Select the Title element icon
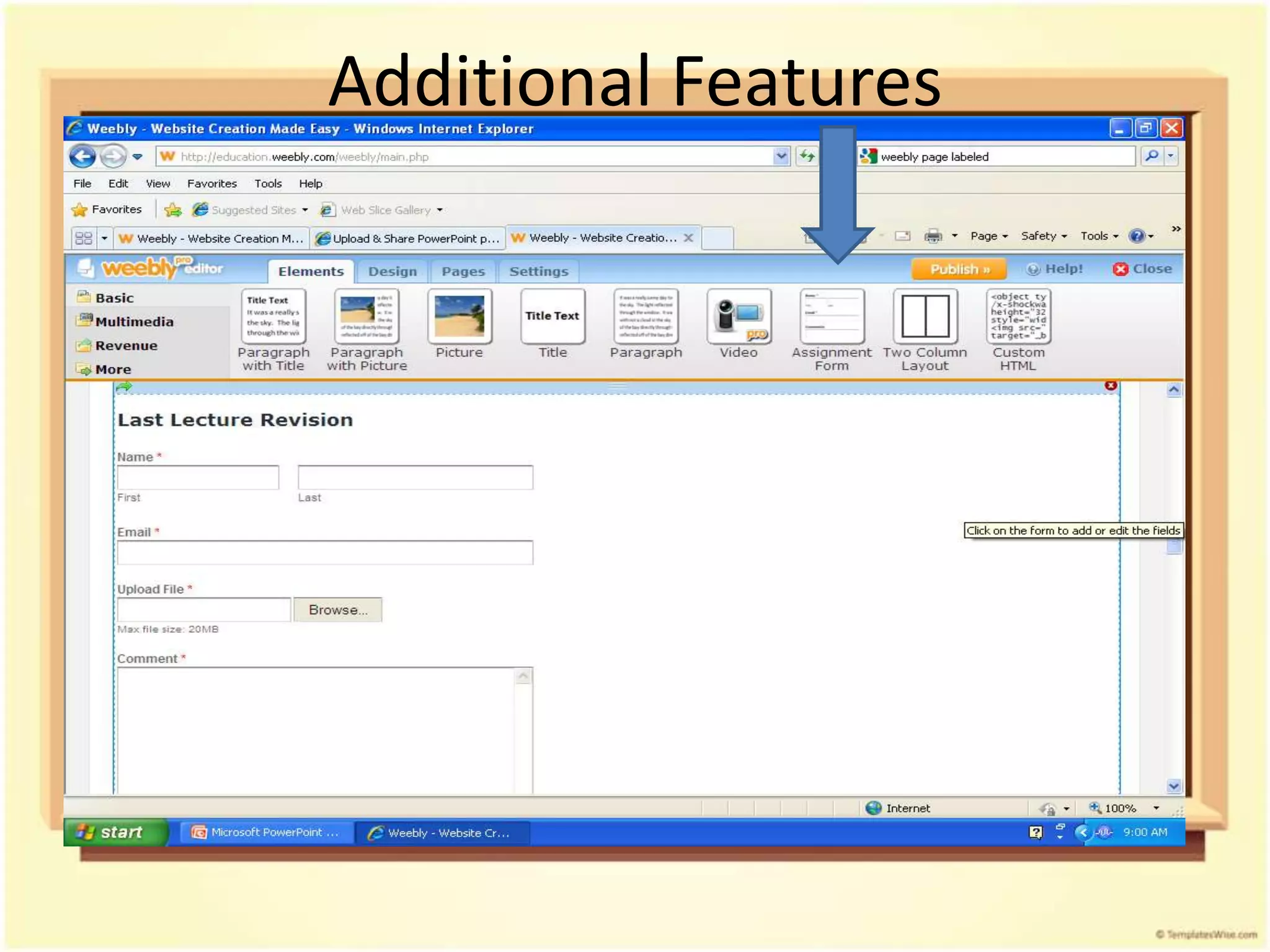1270x952 pixels. pos(553,315)
